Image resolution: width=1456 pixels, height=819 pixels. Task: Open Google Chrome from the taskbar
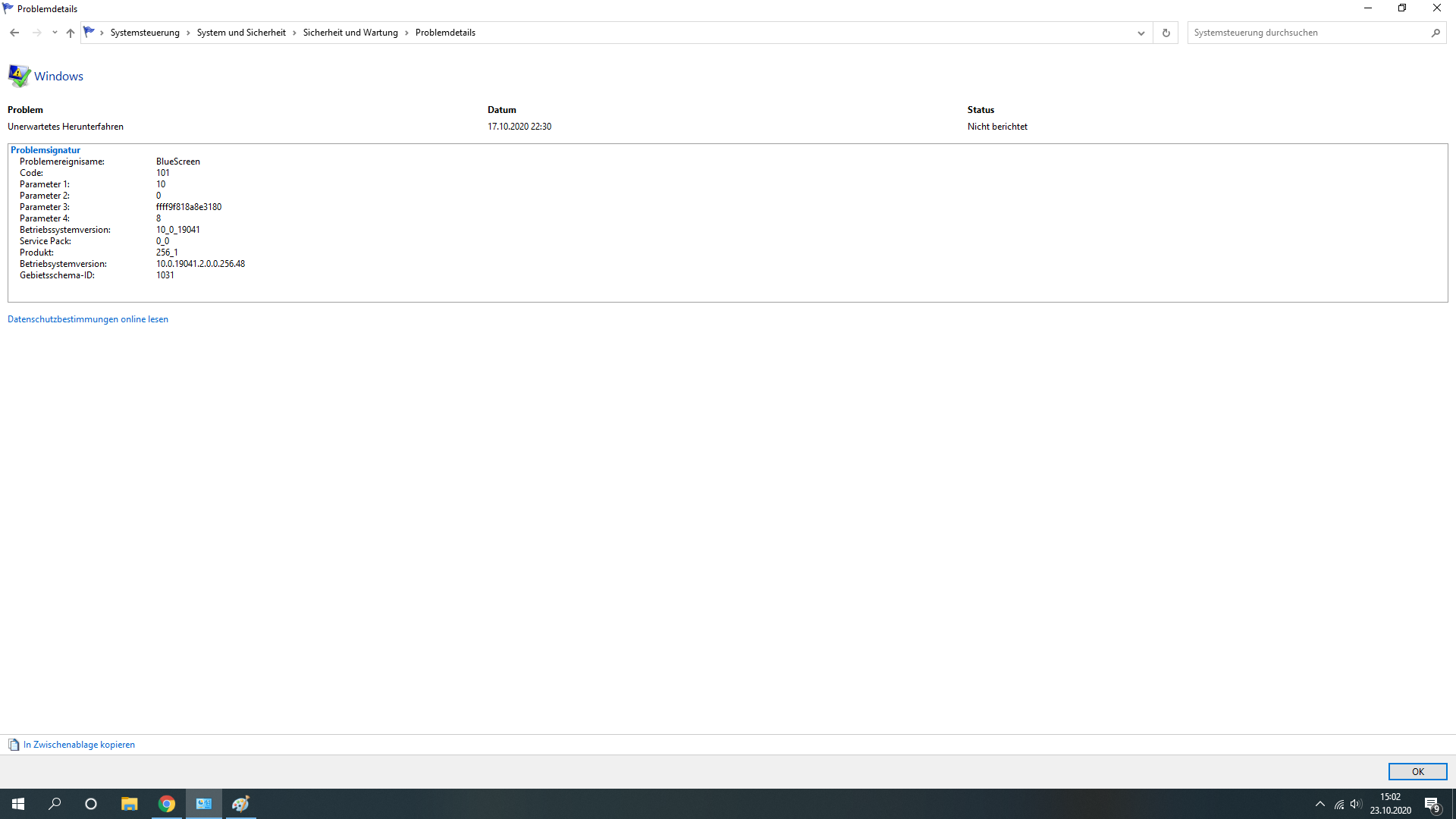167,804
